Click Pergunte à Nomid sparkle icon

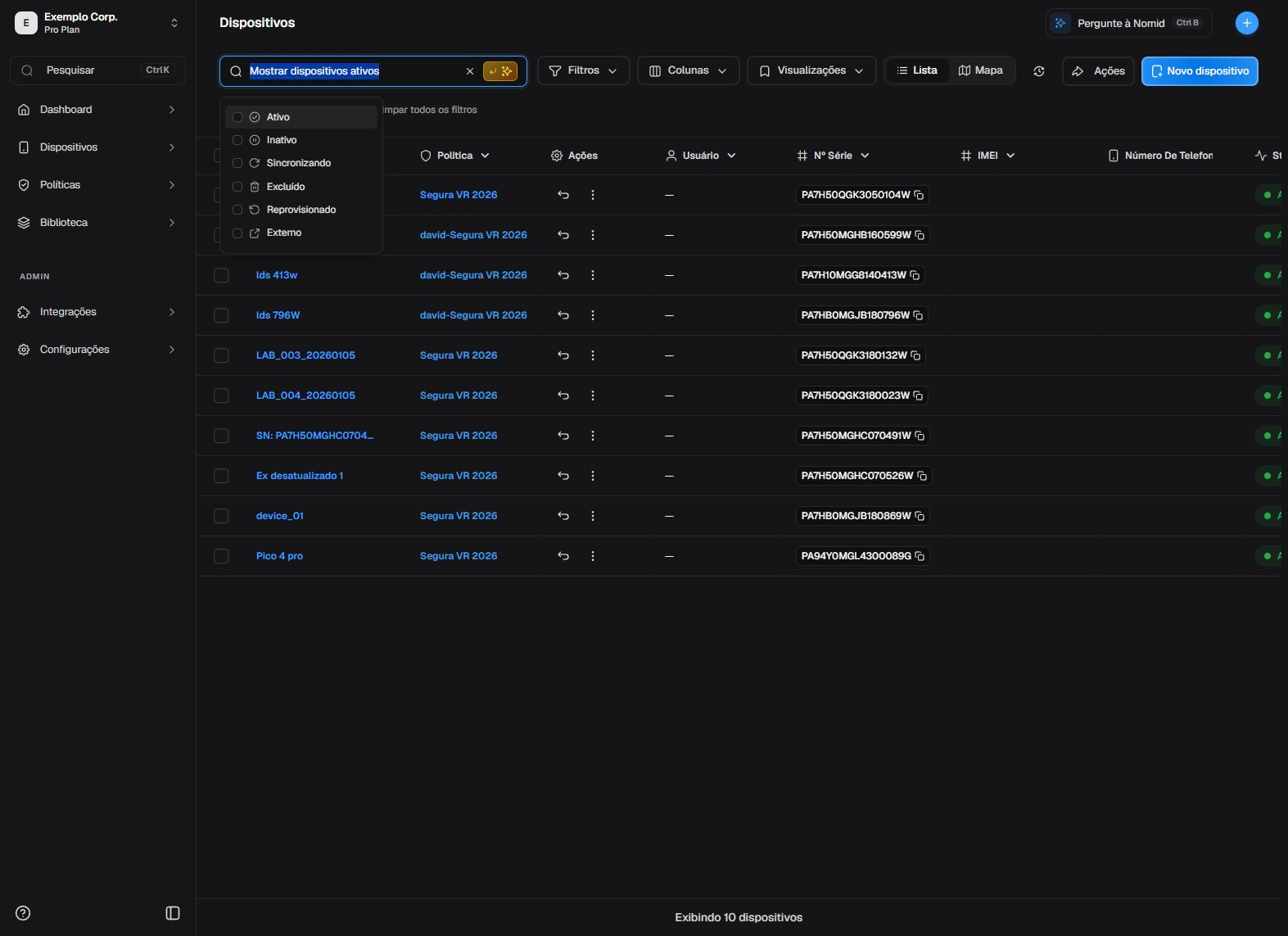pos(1060,23)
